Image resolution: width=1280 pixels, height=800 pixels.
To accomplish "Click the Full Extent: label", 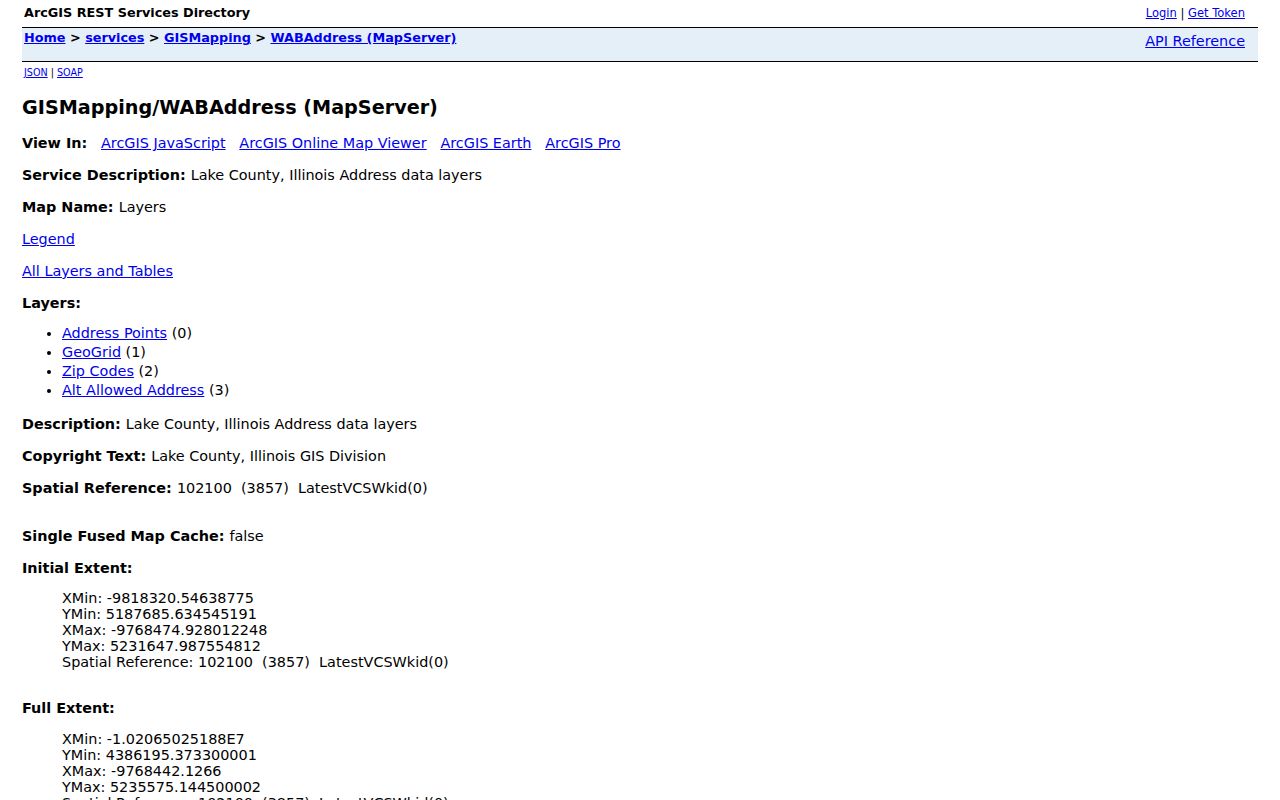I will pos(68,708).
